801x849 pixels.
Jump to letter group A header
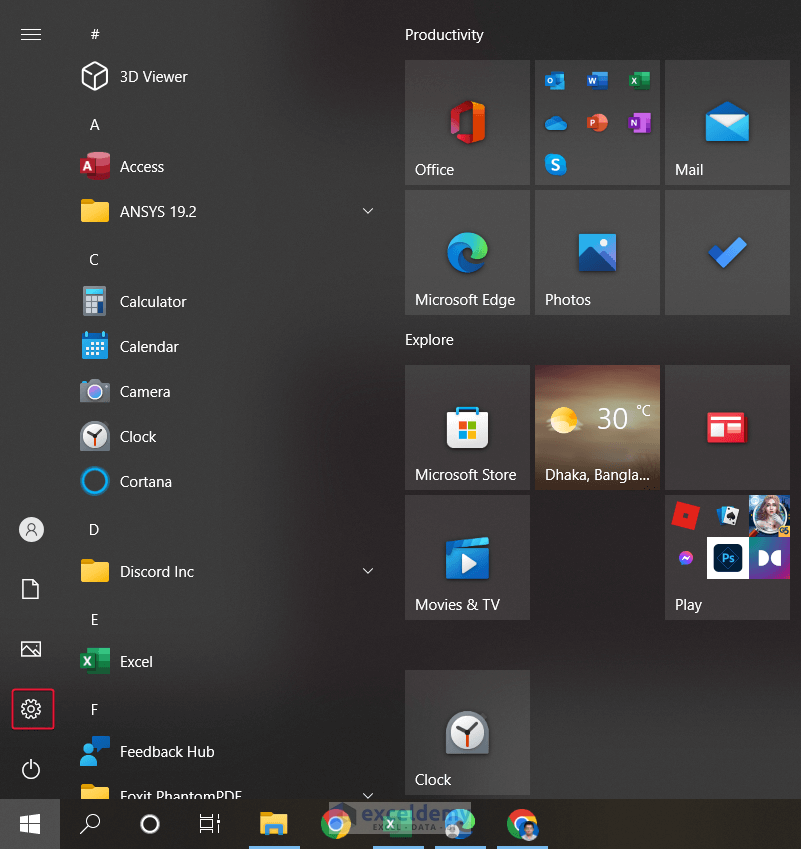(x=95, y=125)
